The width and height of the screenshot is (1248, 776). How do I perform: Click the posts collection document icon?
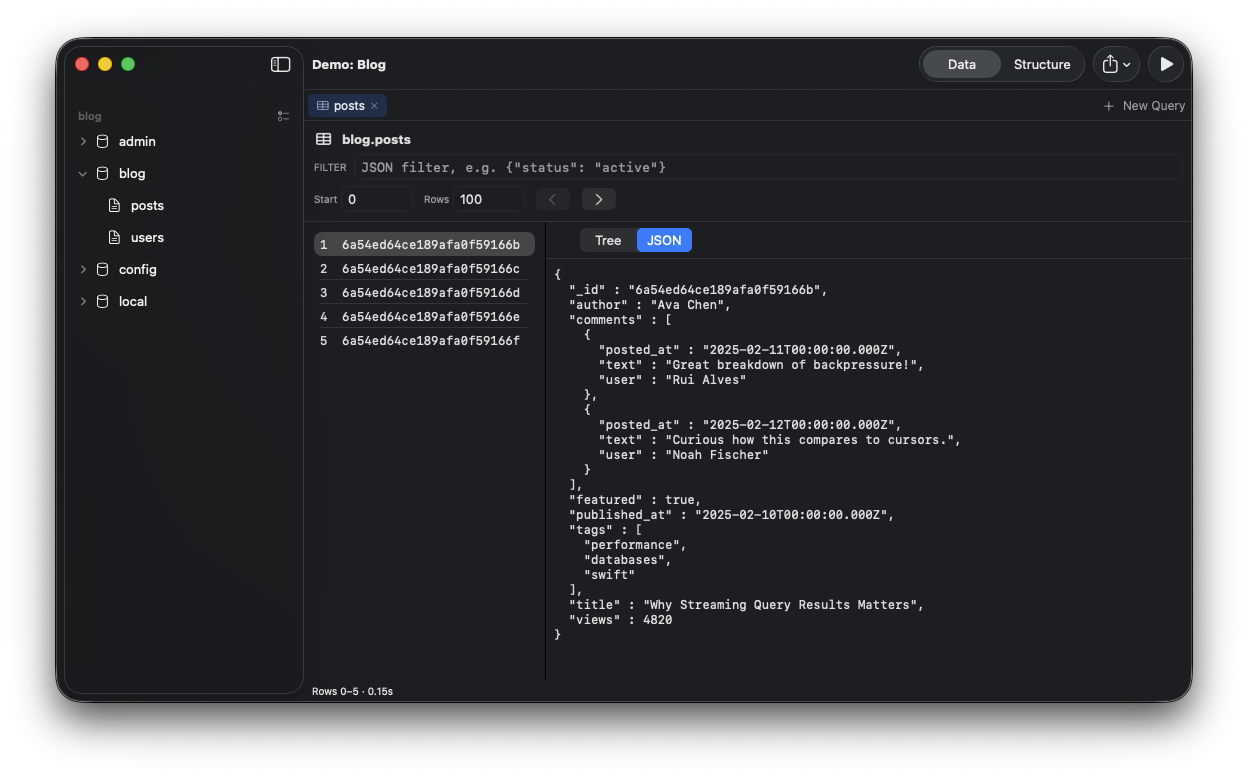tap(114, 206)
